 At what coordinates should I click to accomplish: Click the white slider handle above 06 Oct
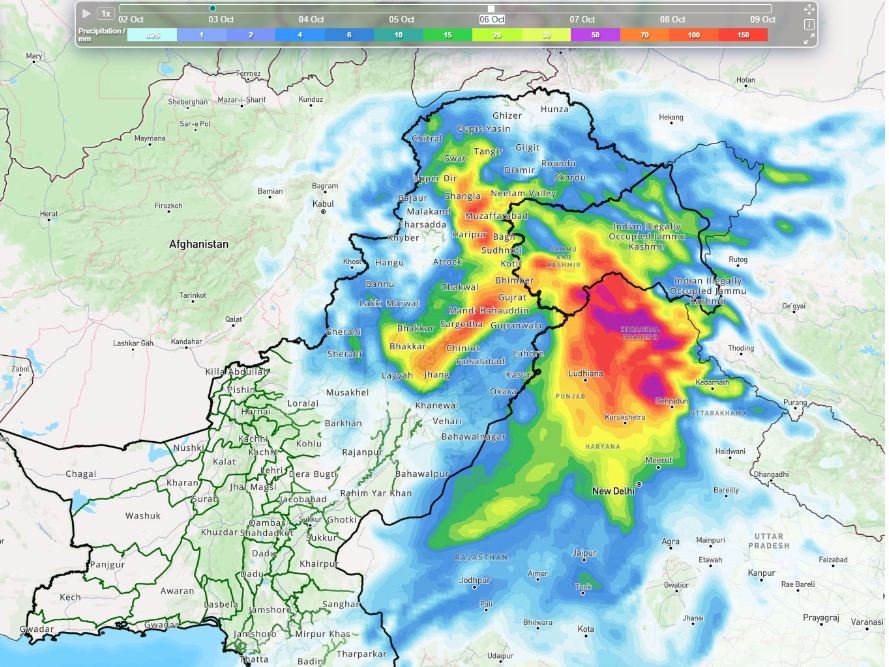[491, 8]
